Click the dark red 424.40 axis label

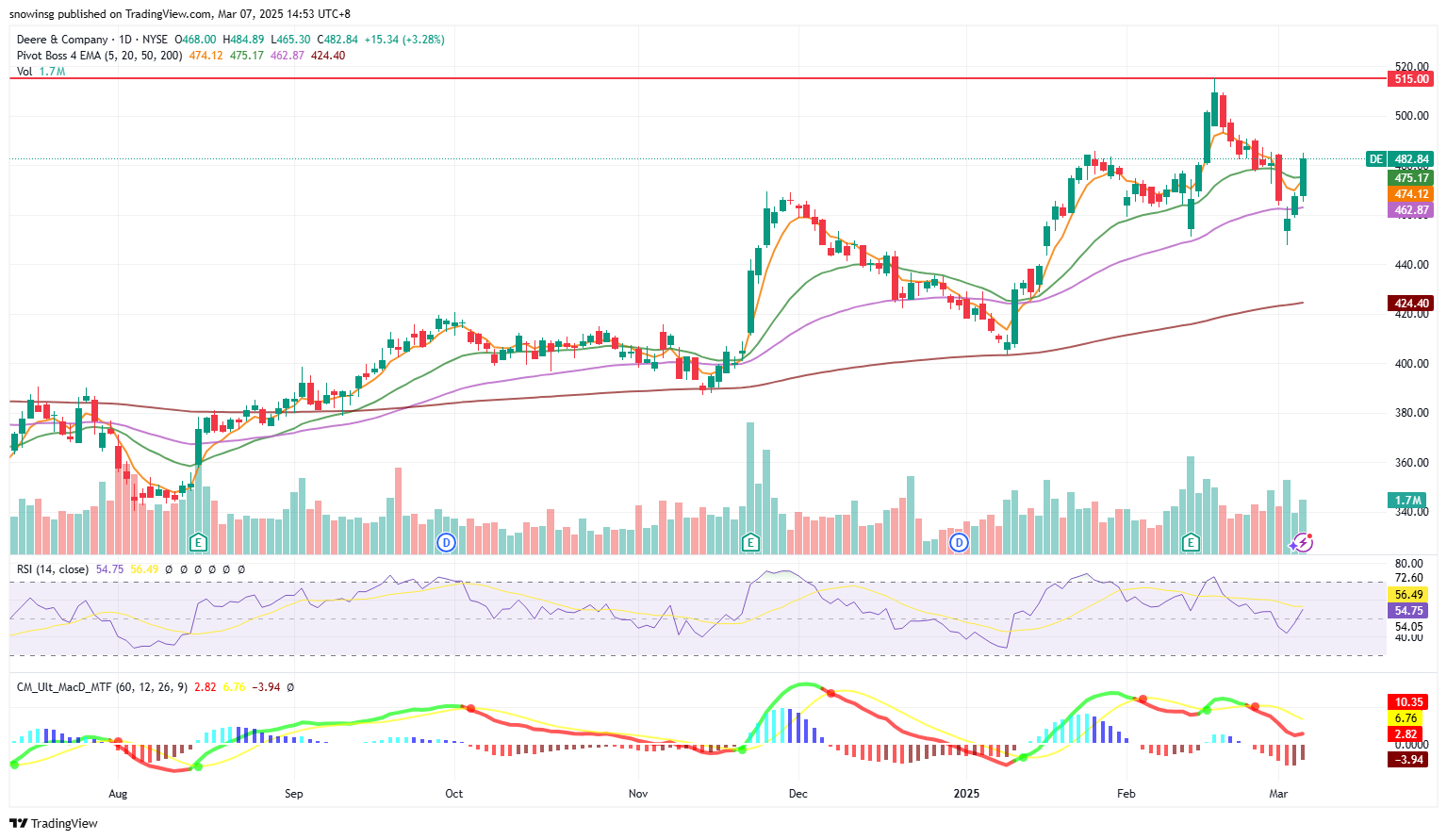pos(1411,304)
